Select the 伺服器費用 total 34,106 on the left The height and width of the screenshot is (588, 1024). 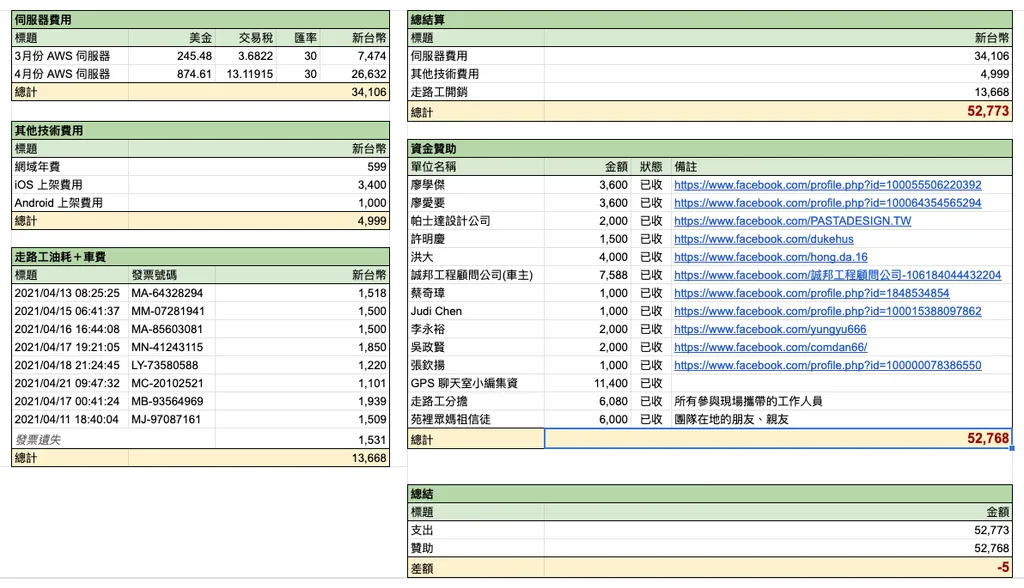[259, 92]
